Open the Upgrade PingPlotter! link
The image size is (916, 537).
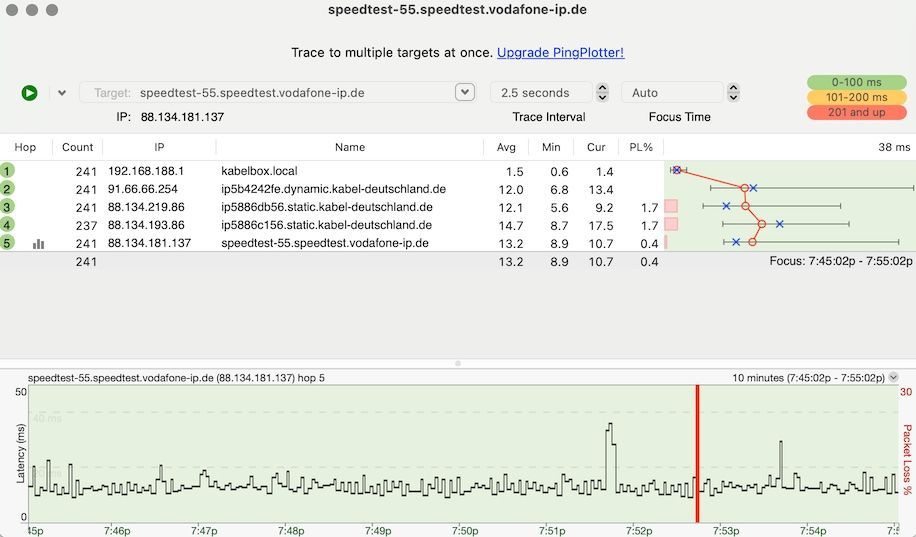coord(560,52)
